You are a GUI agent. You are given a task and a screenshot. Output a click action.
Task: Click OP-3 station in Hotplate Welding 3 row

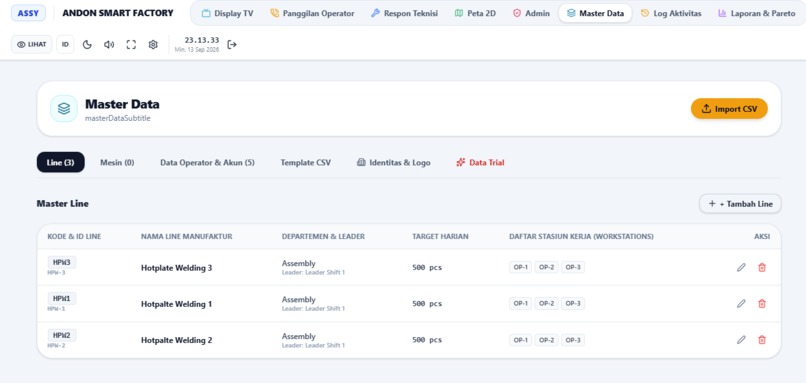point(573,267)
